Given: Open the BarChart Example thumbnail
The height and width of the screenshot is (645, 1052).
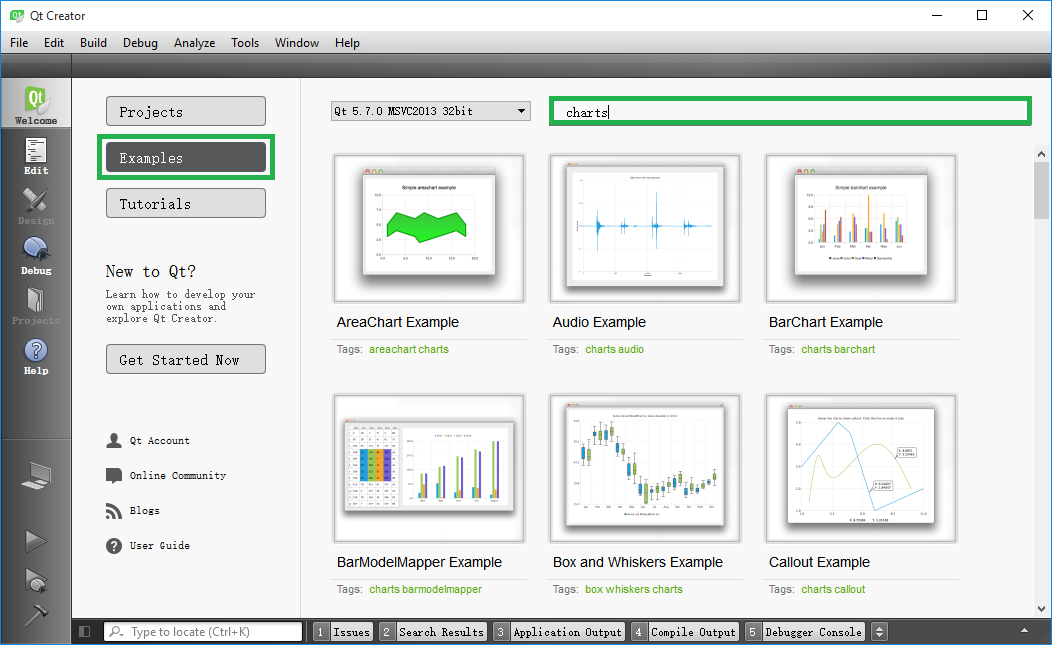Looking at the screenshot, I should (861, 228).
